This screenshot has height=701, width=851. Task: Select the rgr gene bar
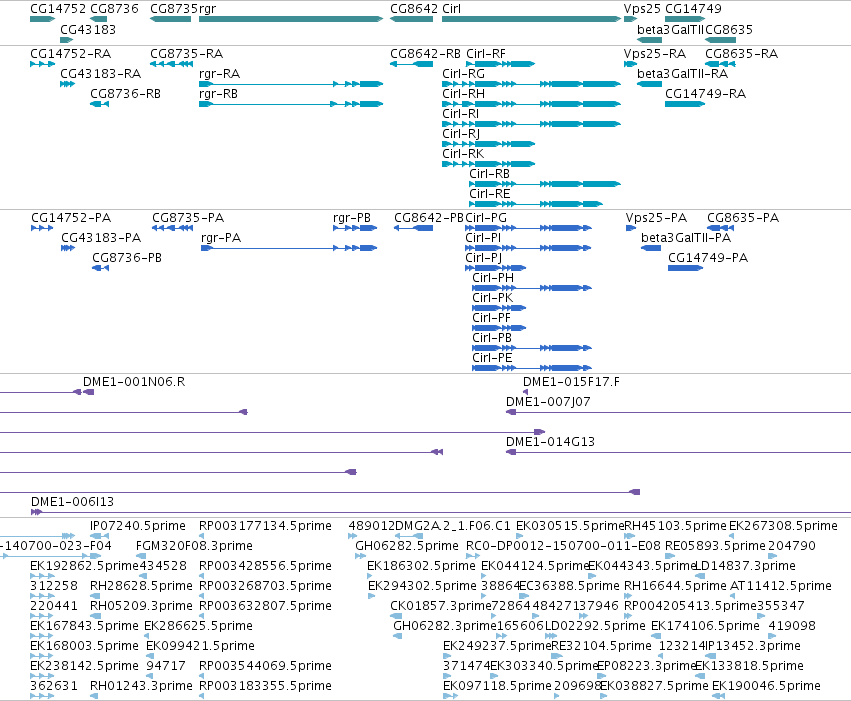[x=291, y=20]
